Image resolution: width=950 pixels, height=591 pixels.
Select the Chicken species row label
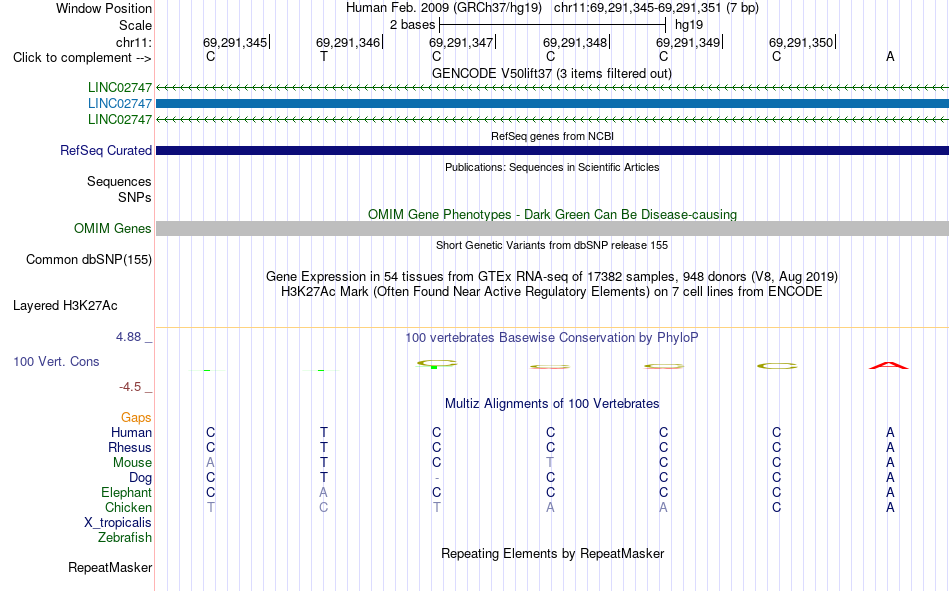point(128,507)
